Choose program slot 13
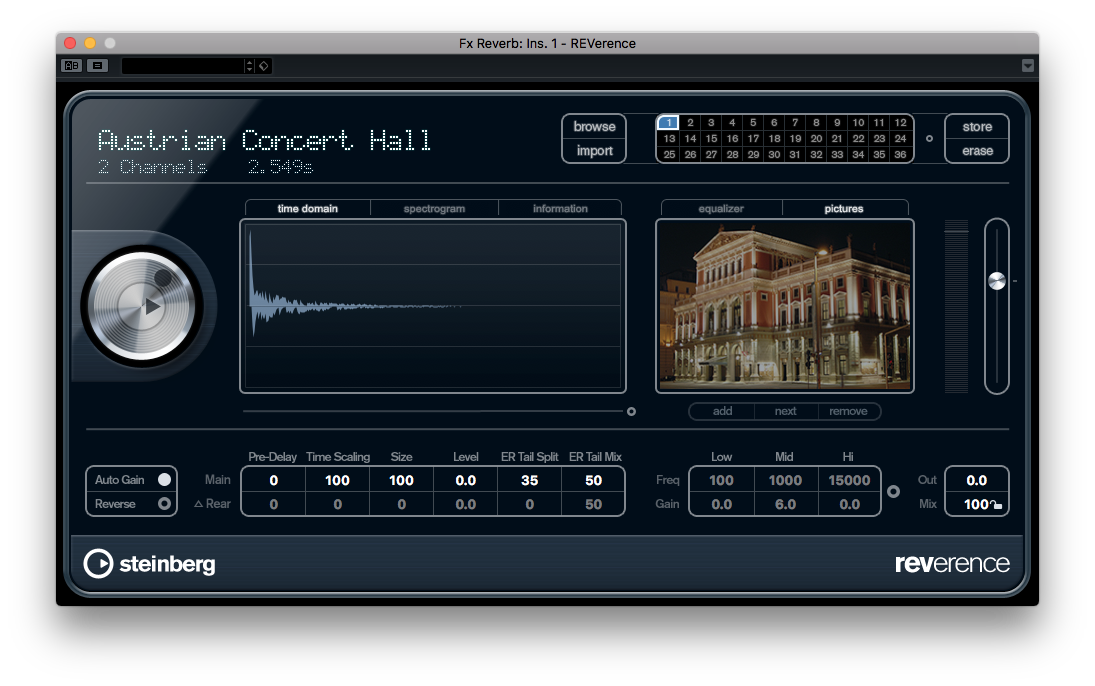Screen dimensions: 1095x686 pos(669,138)
